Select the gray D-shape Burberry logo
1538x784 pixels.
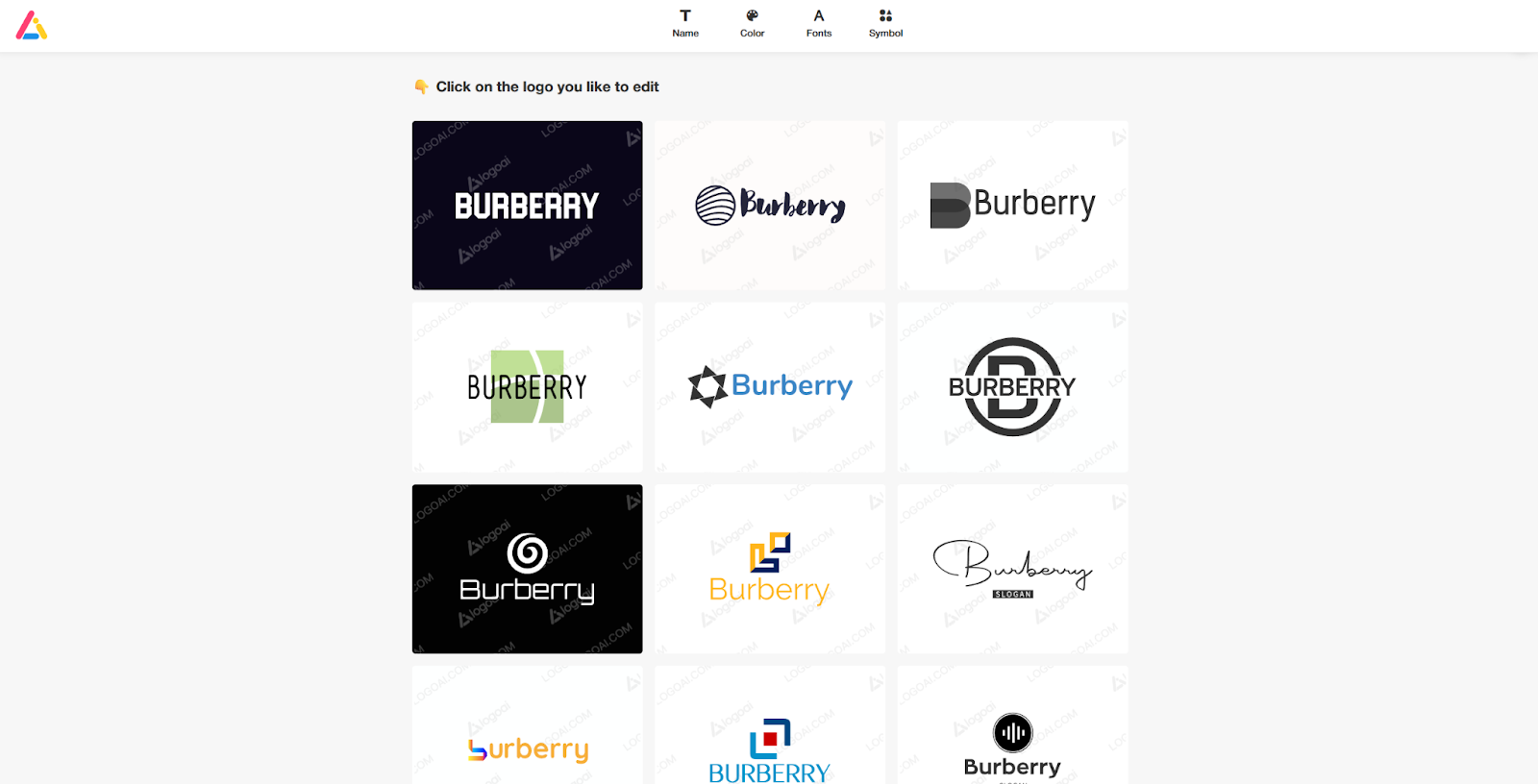click(1013, 205)
